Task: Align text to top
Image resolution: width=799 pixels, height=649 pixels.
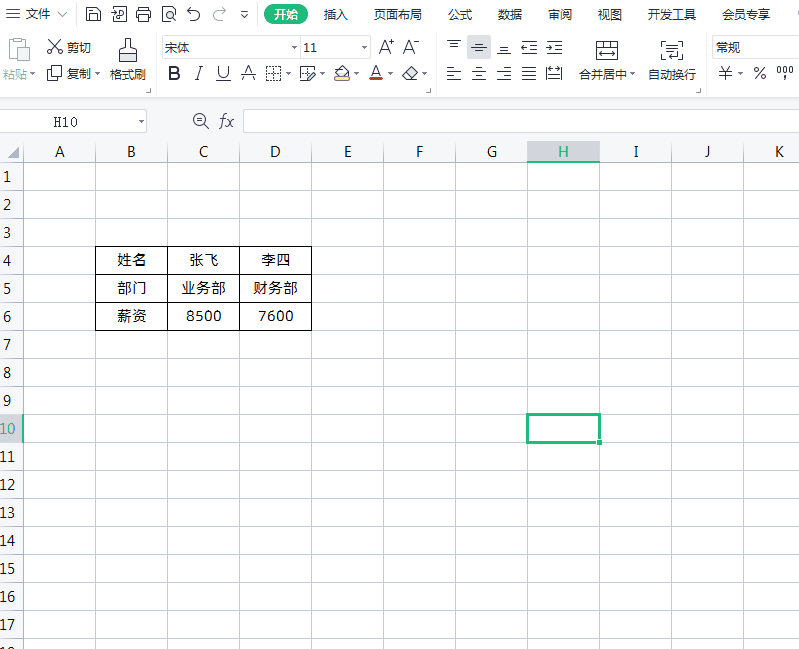Action: point(454,47)
